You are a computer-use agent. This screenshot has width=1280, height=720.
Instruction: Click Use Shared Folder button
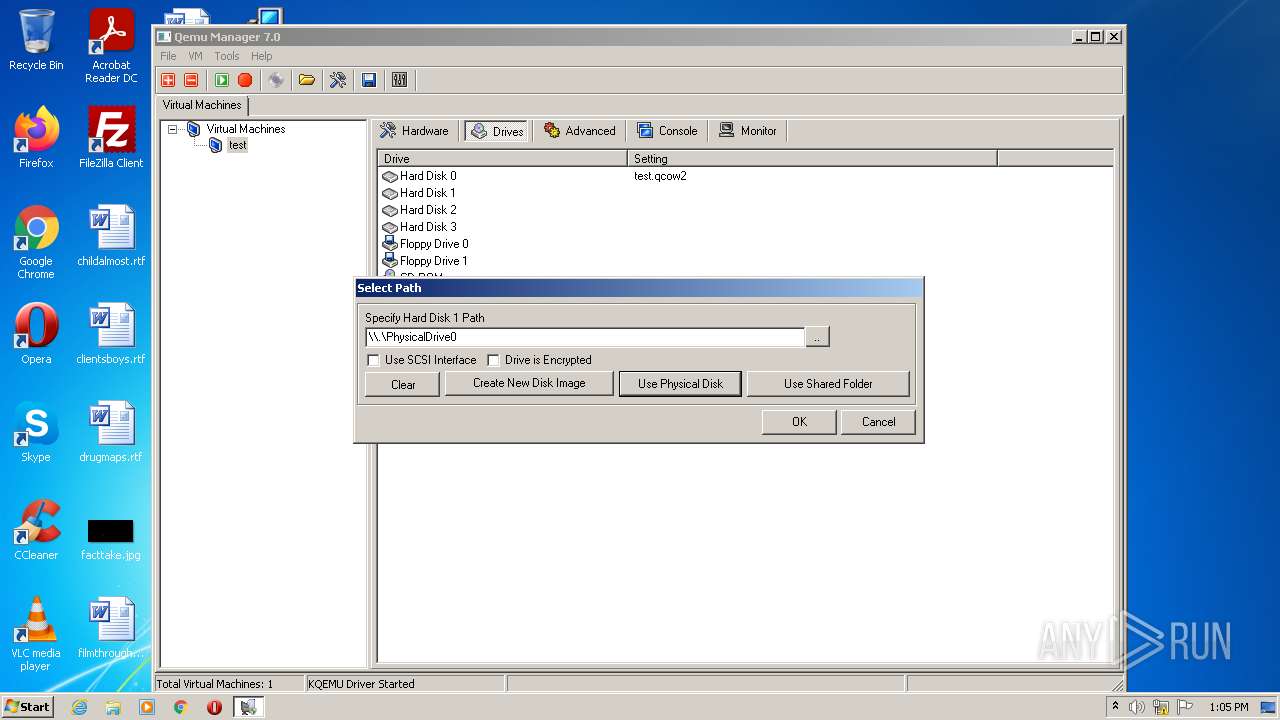pyautogui.click(x=828, y=384)
